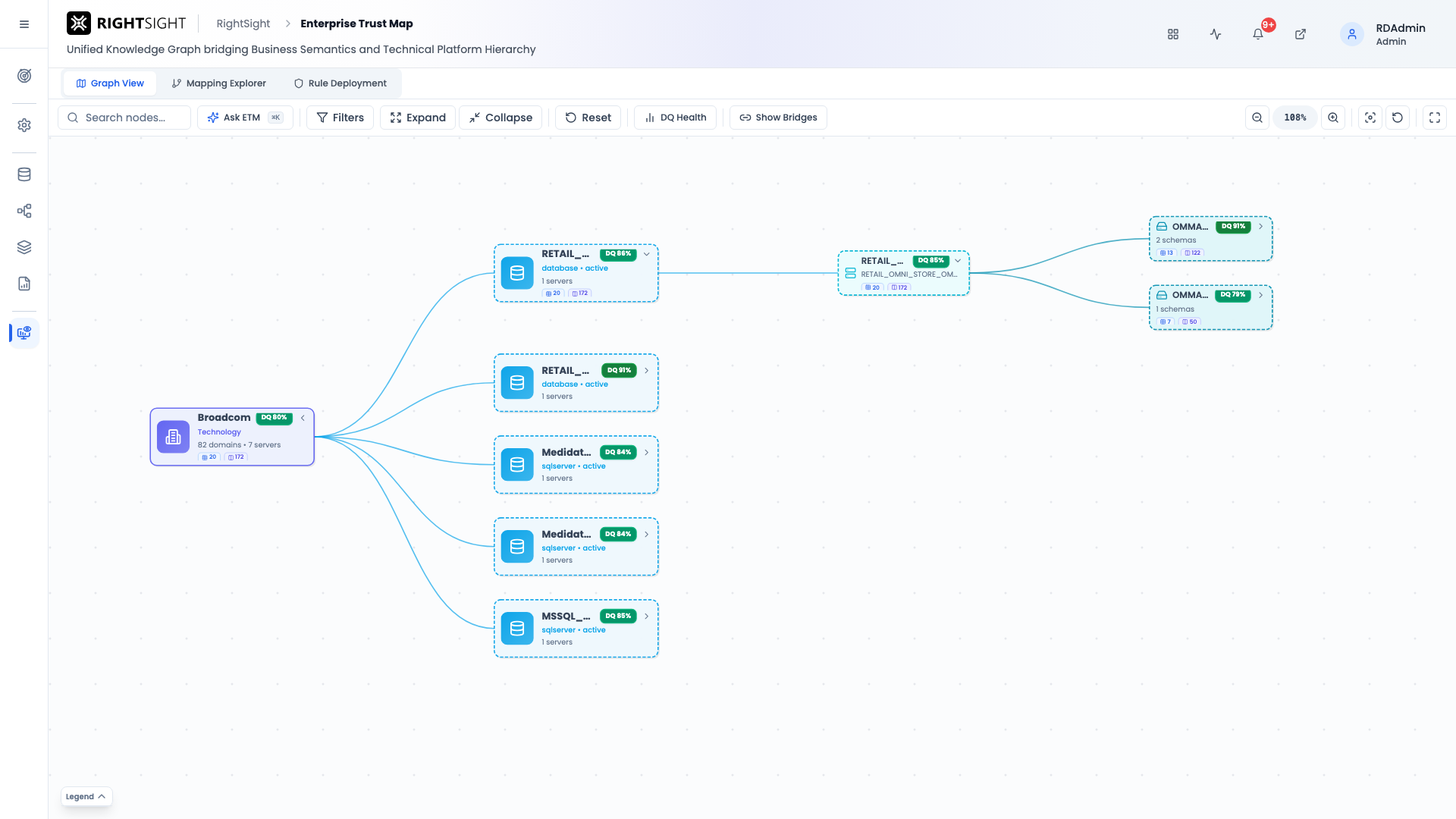This screenshot has width=1456, height=819.
Task: Expand MSSQL node chevron
Action: coord(647,617)
